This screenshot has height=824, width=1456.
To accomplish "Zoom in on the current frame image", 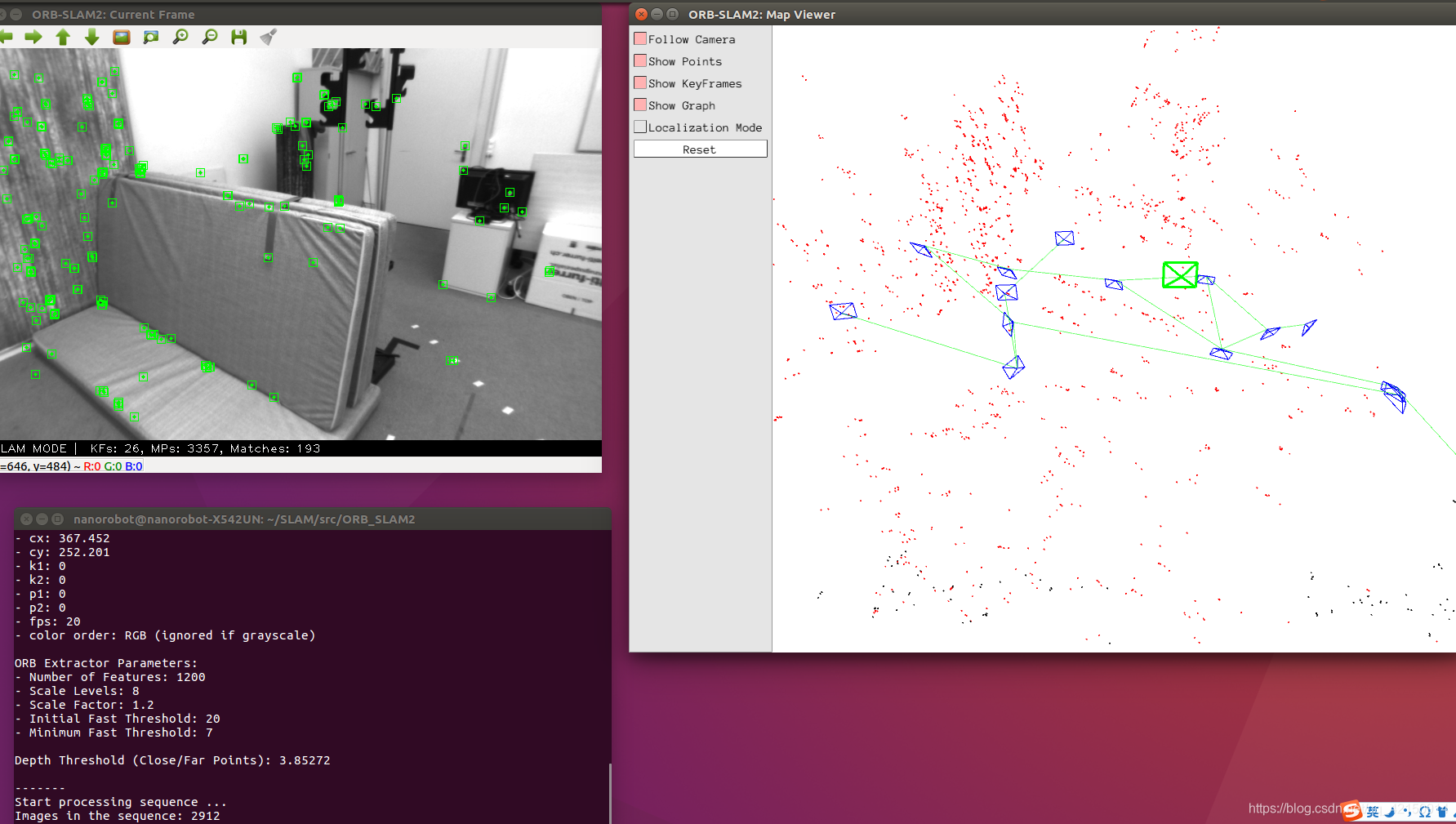I will [180, 37].
